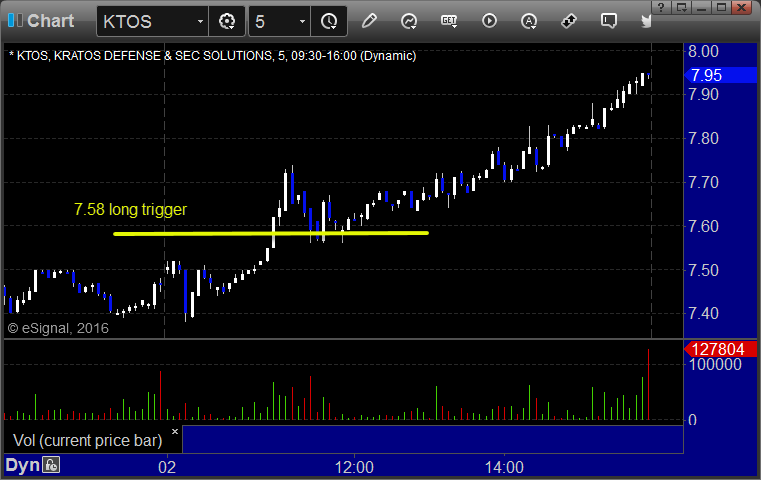Click the GET tools icon
Screen dimensions: 761x480
[x=449, y=21]
